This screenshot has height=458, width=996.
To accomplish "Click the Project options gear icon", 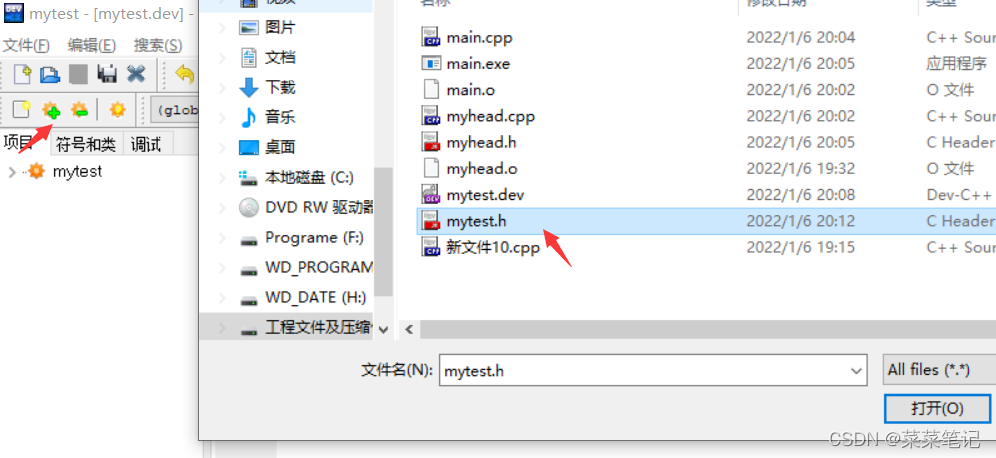I will [117, 110].
